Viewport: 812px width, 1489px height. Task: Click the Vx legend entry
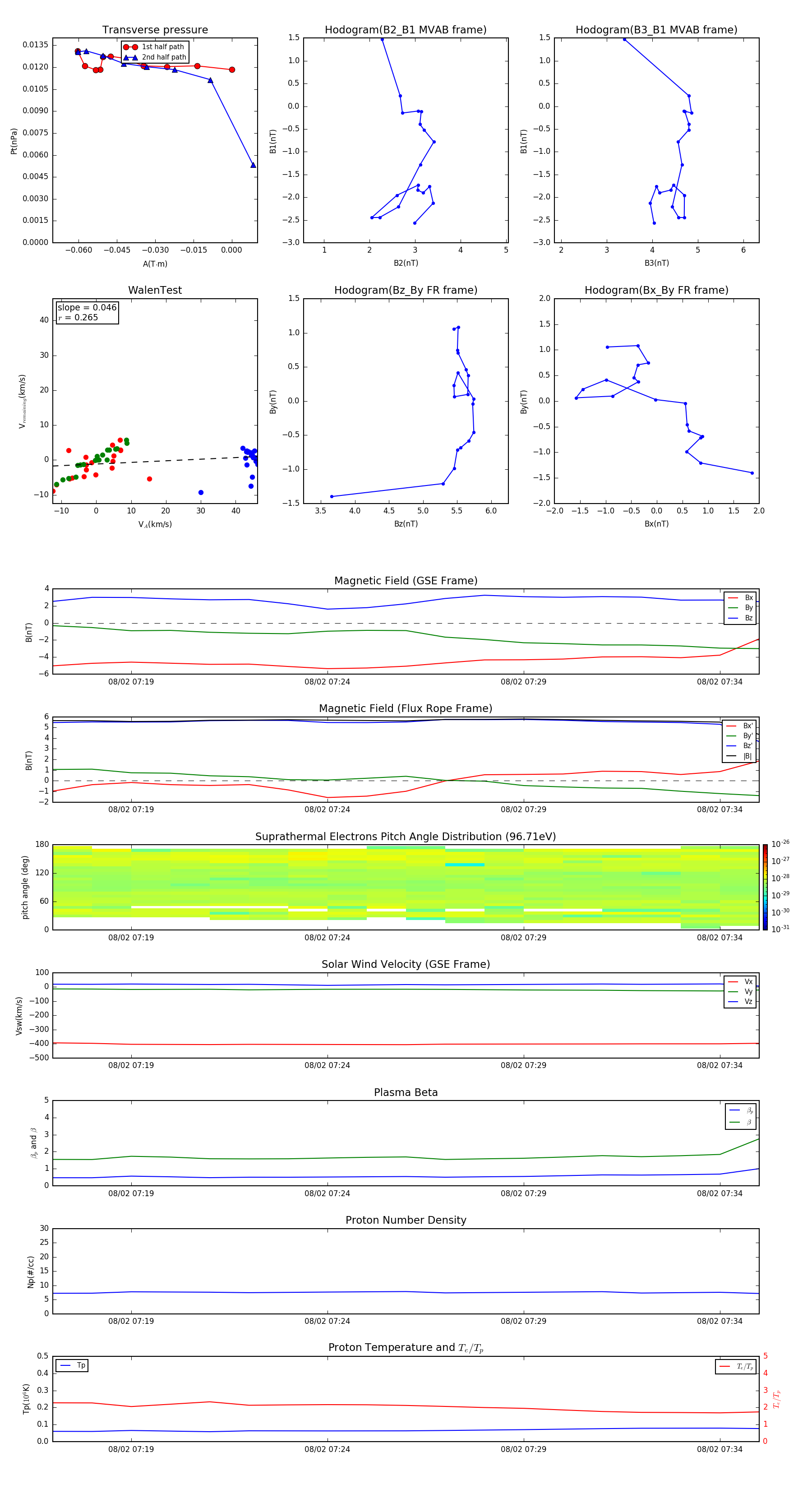(x=740, y=981)
